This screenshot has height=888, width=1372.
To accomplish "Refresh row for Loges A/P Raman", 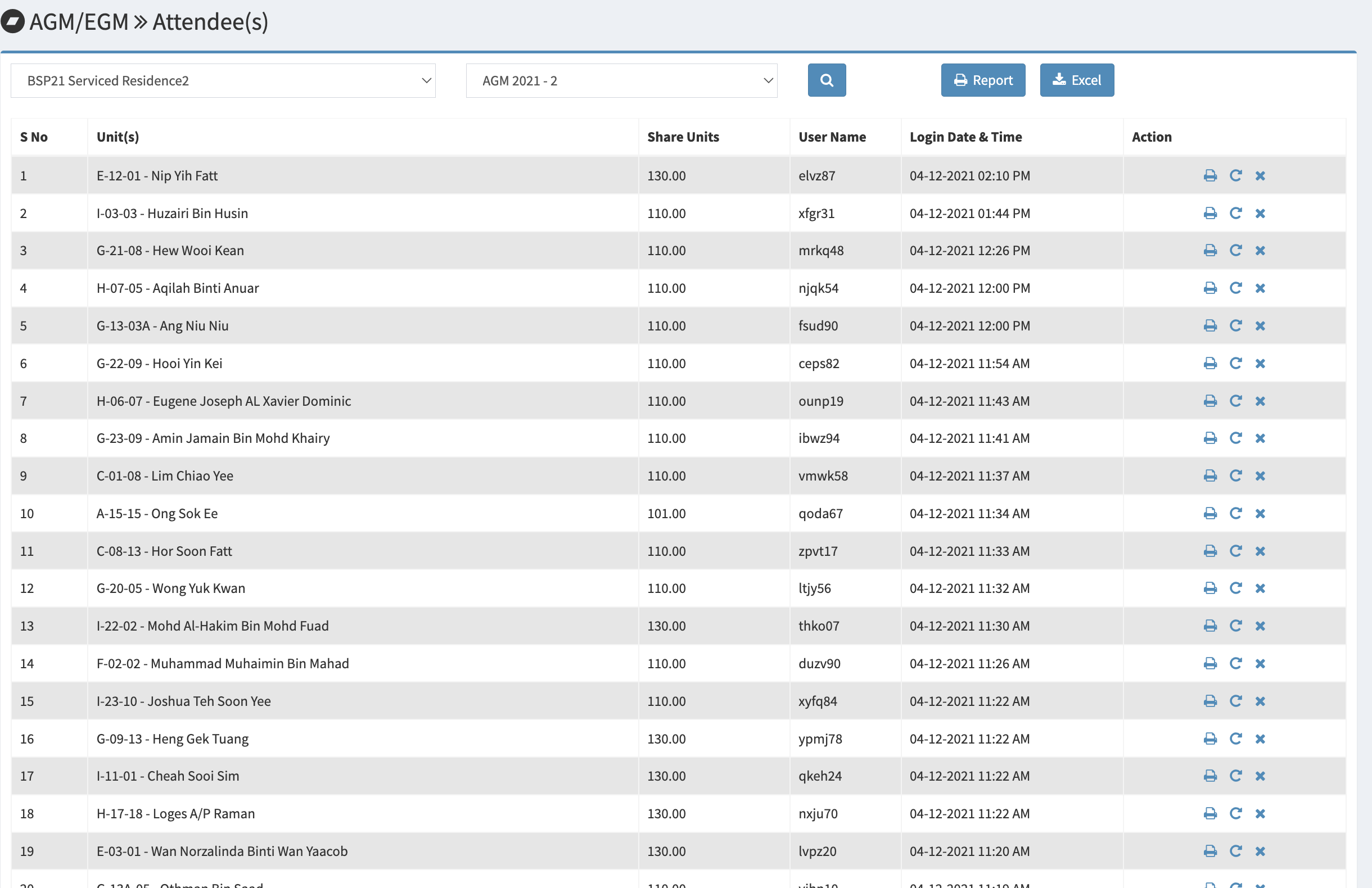I will pyautogui.click(x=1235, y=814).
